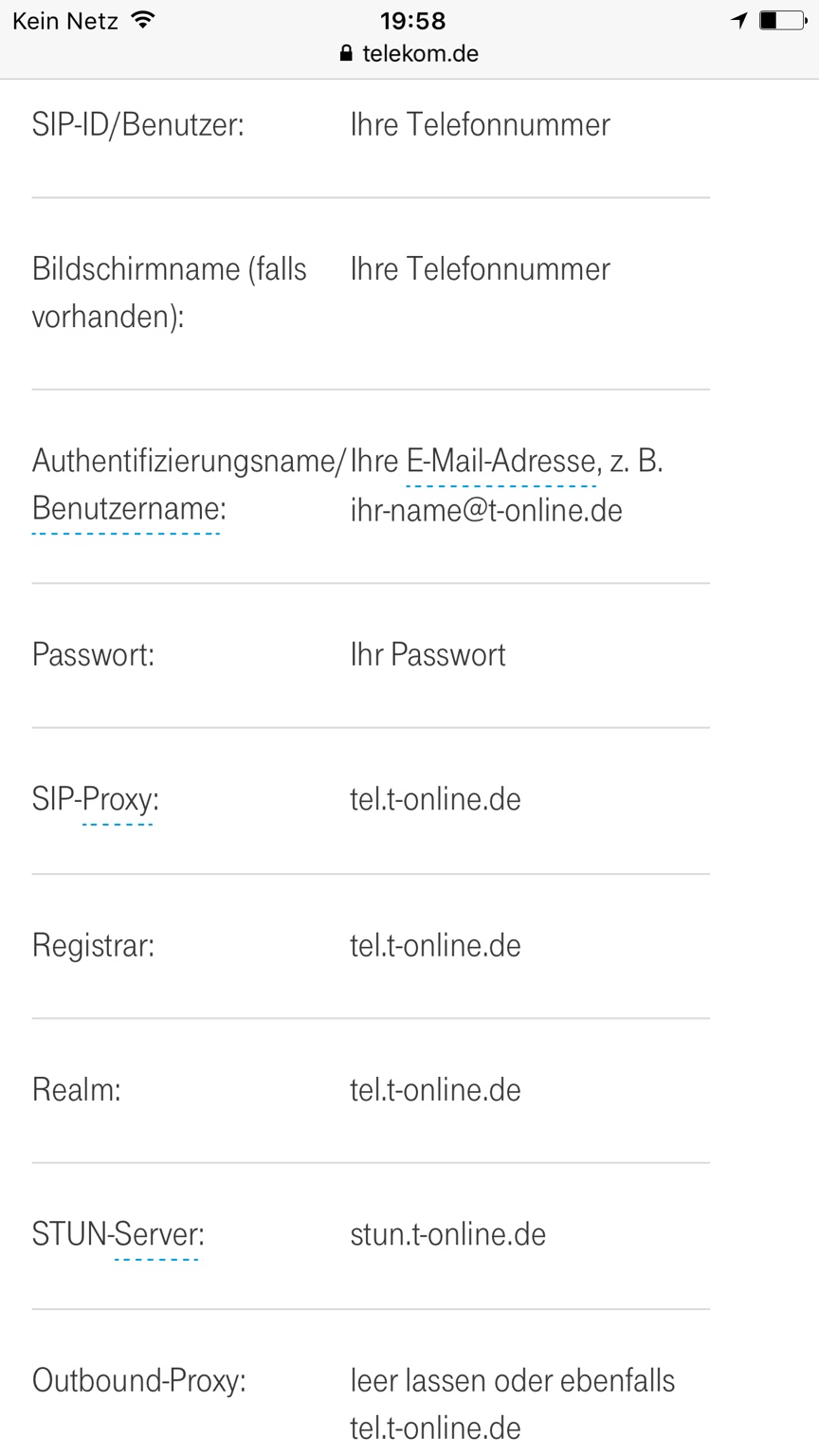Tap the telekom.de address bar
This screenshot has height=1456, width=819.
420,54
